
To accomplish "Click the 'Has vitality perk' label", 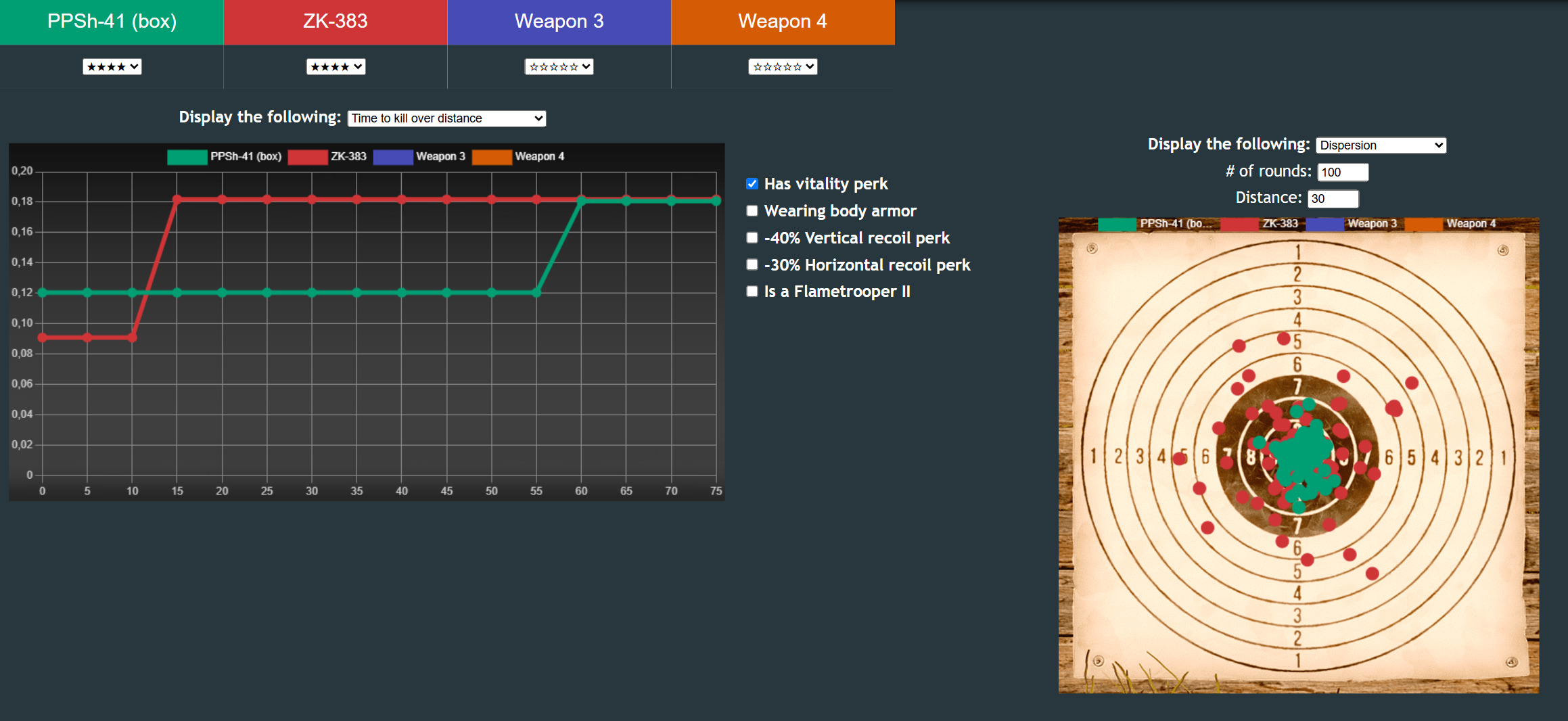I will pos(826,184).
